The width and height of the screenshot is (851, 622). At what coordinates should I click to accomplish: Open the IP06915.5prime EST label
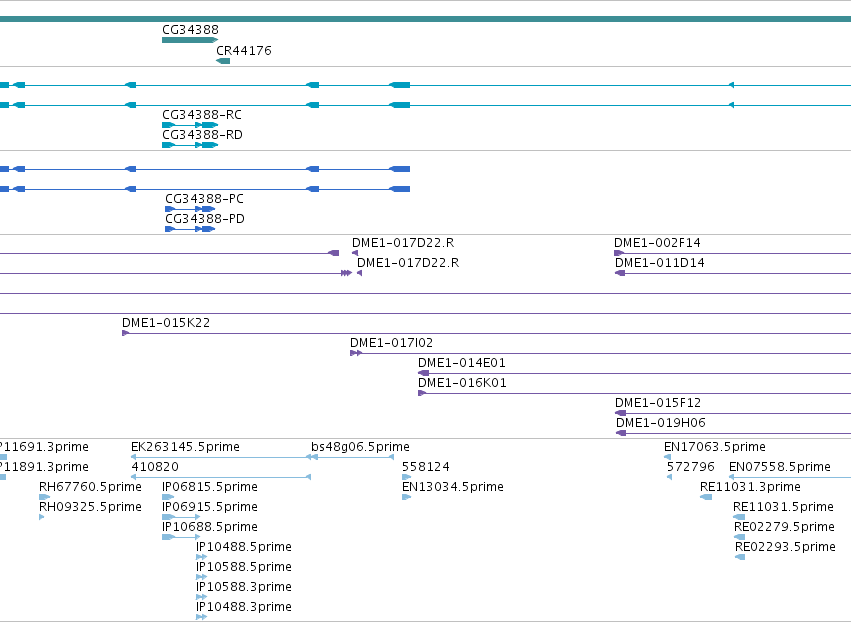coord(210,507)
